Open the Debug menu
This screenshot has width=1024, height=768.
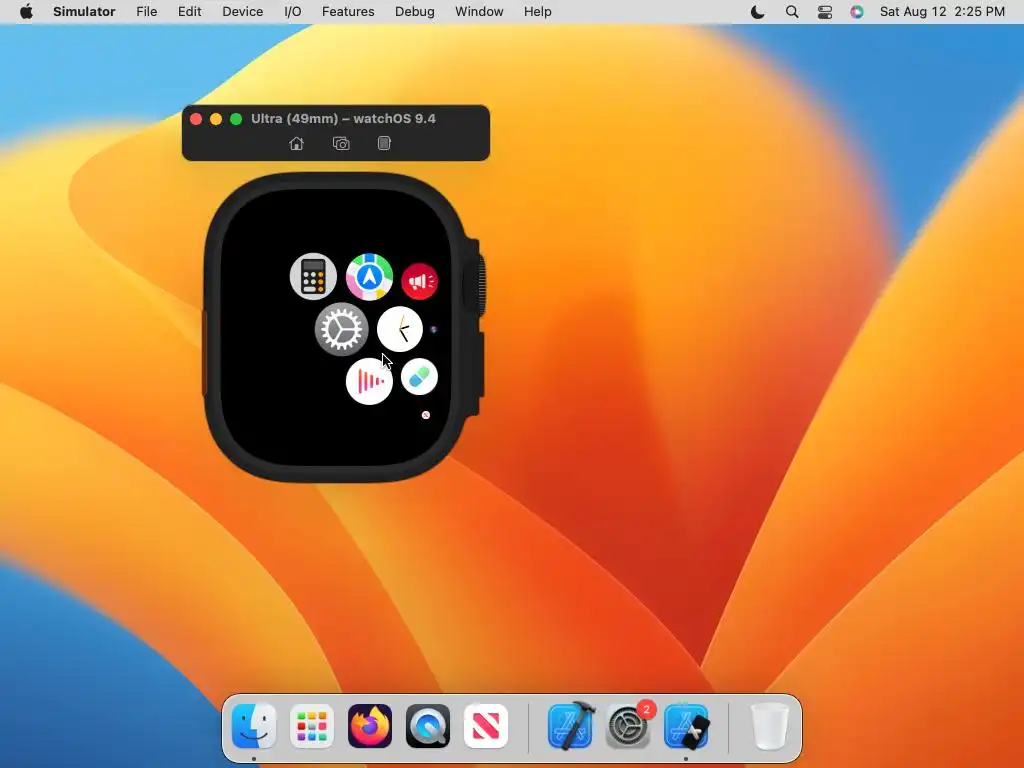415,12
